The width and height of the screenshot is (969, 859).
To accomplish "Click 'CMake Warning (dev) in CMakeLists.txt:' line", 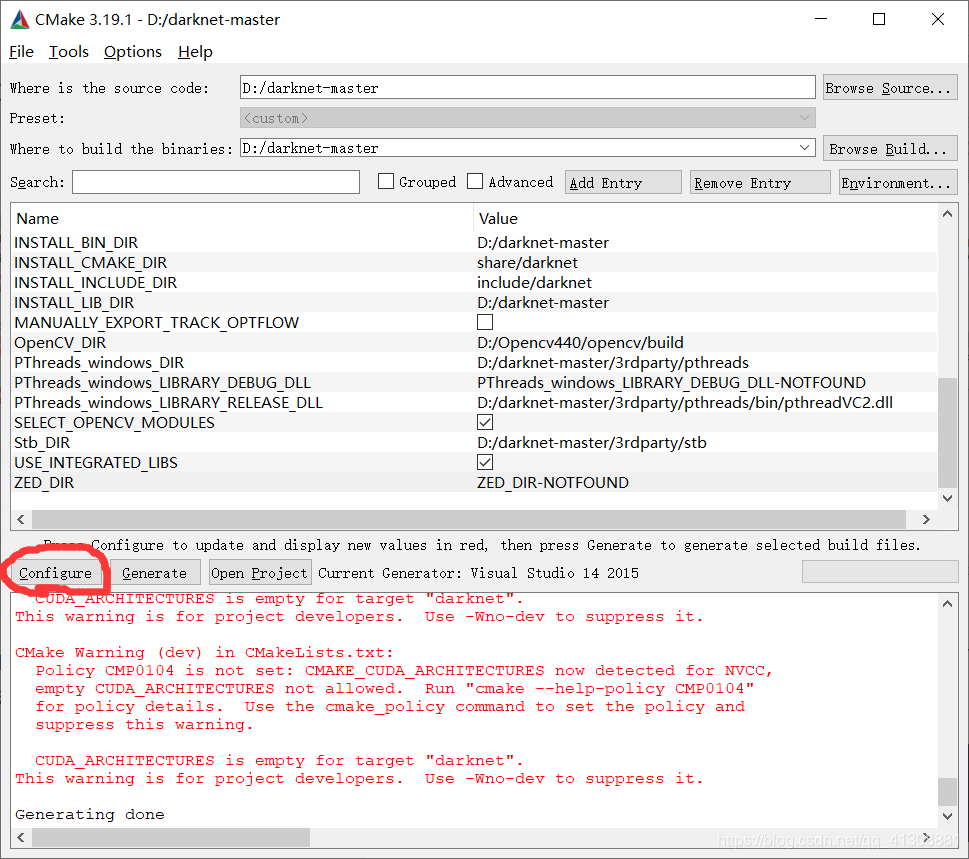I will (204, 653).
